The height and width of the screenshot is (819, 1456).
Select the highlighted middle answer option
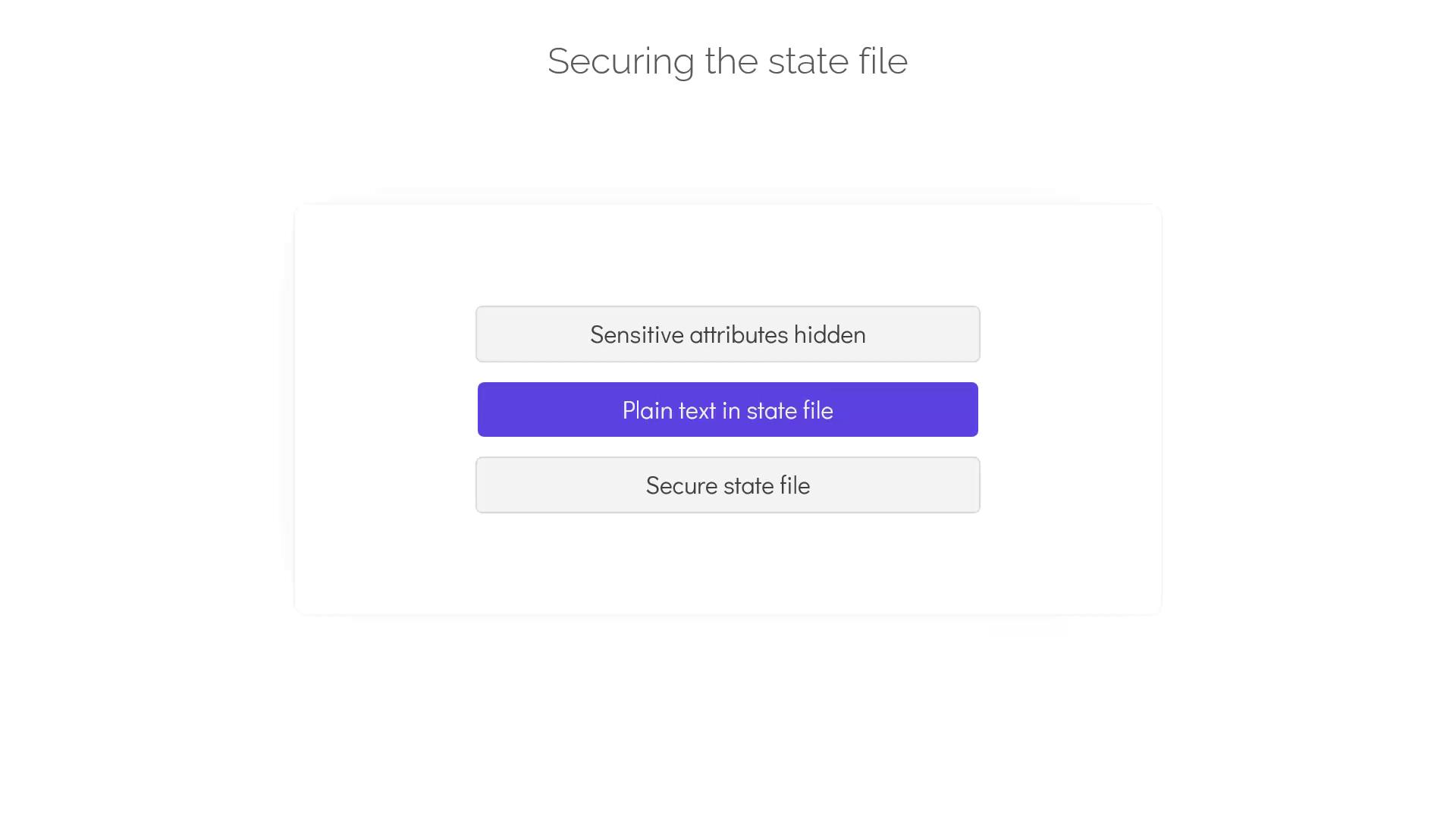[727, 410]
